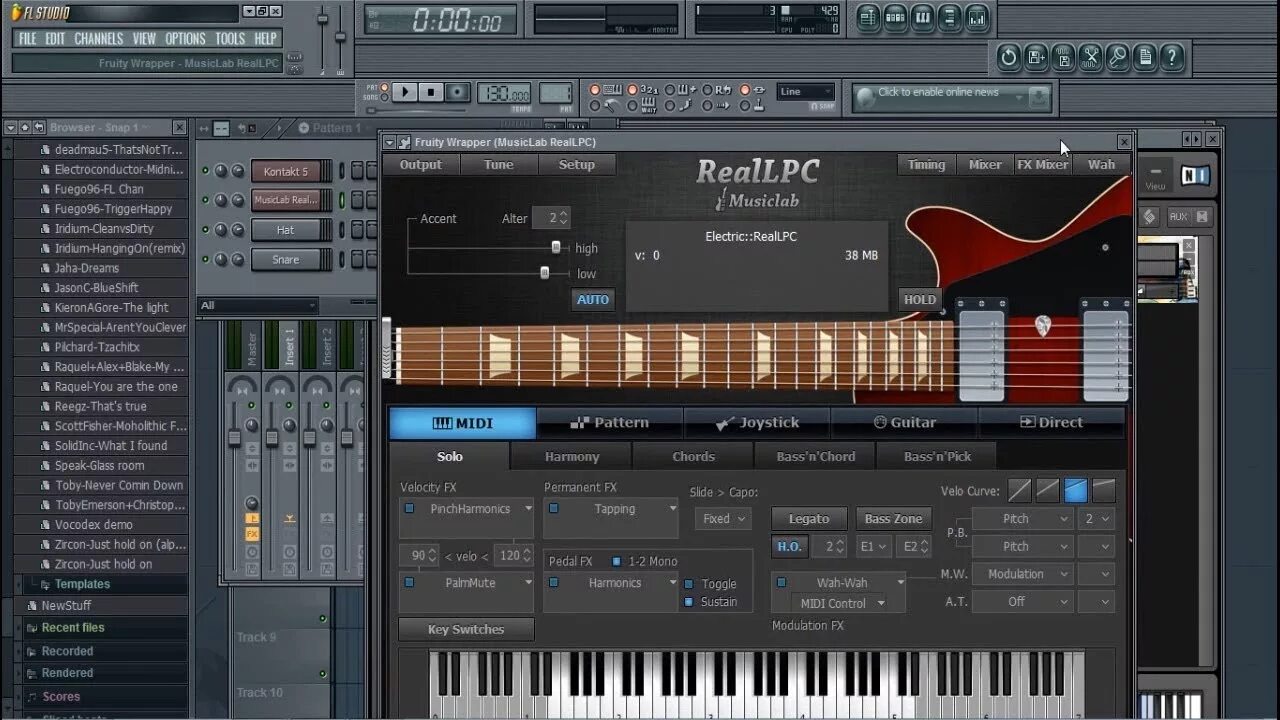Click the Legato button
The width and height of the screenshot is (1280, 720).
[809, 519]
